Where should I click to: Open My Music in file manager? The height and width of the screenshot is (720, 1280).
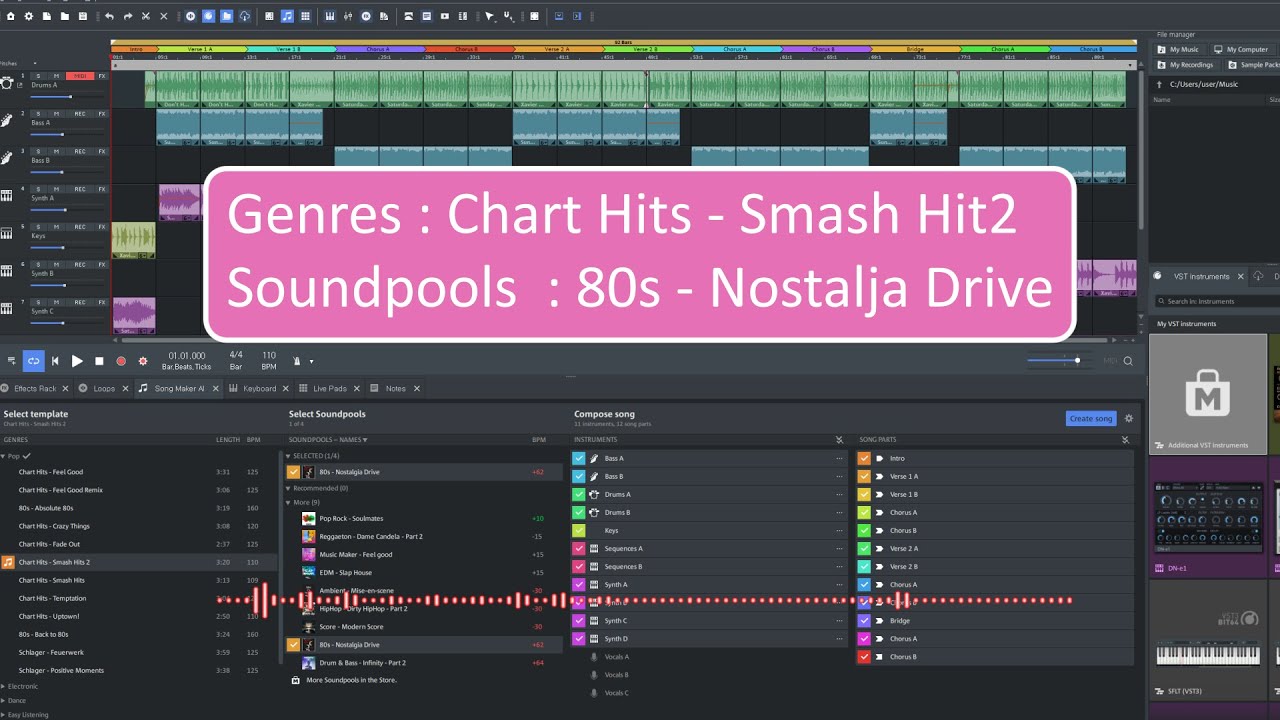(x=1178, y=49)
